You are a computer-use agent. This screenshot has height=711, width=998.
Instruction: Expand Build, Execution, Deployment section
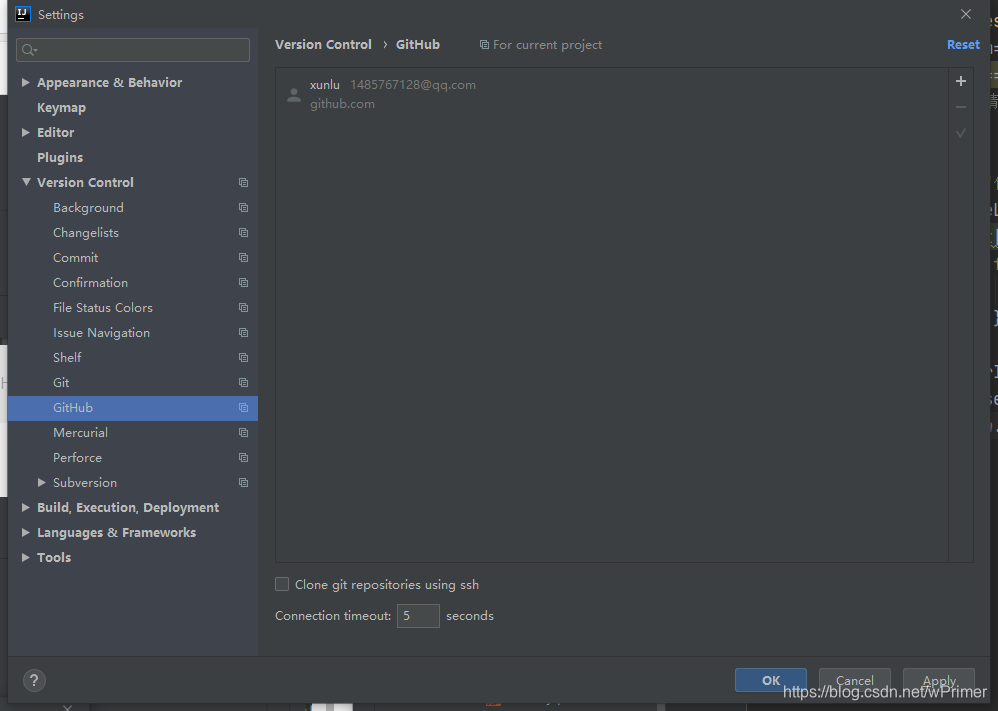[25, 507]
